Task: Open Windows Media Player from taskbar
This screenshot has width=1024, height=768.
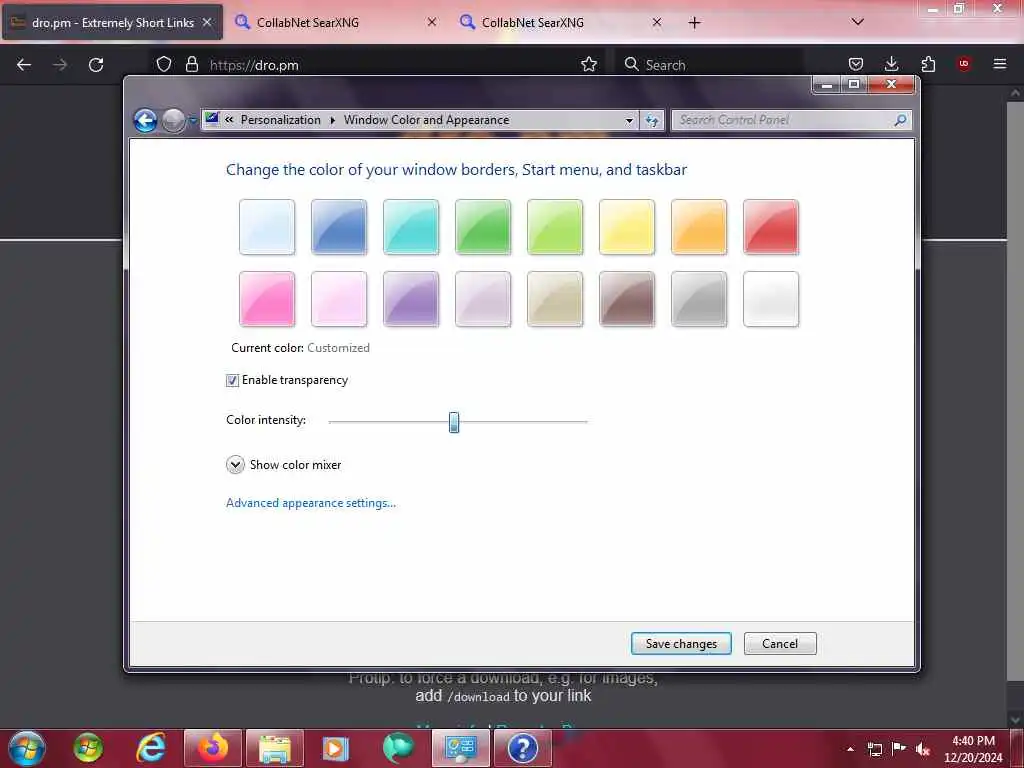Action: coord(336,748)
